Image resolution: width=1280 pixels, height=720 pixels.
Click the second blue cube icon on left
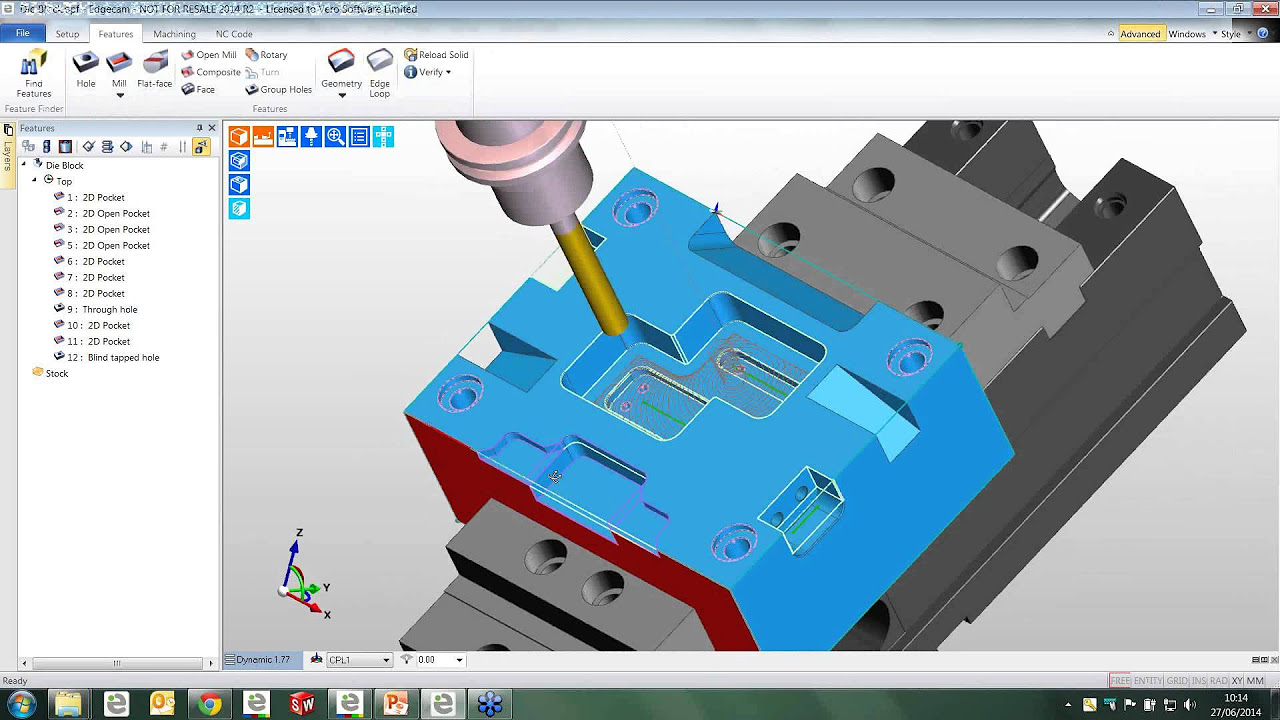click(239, 161)
